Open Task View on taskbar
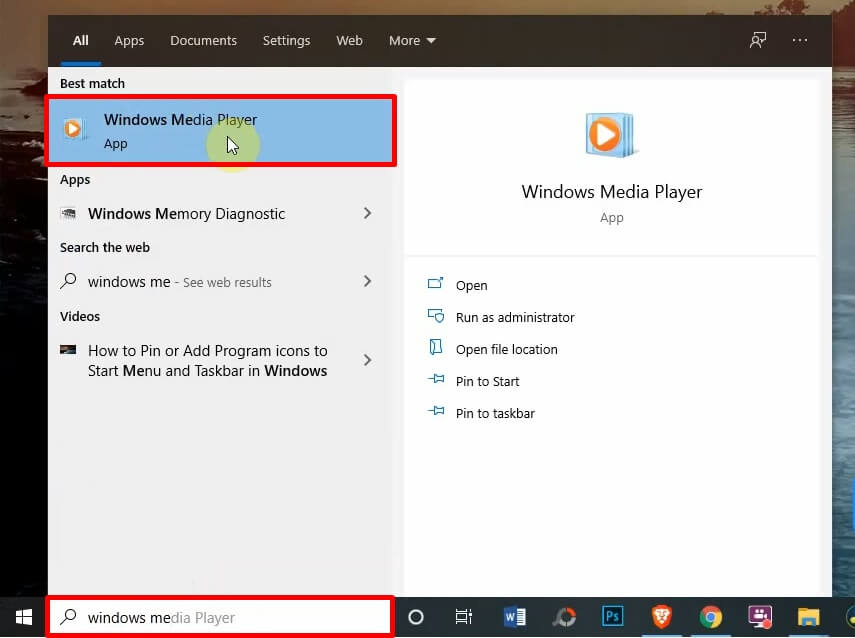The width and height of the screenshot is (855, 638). click(463, 617)
